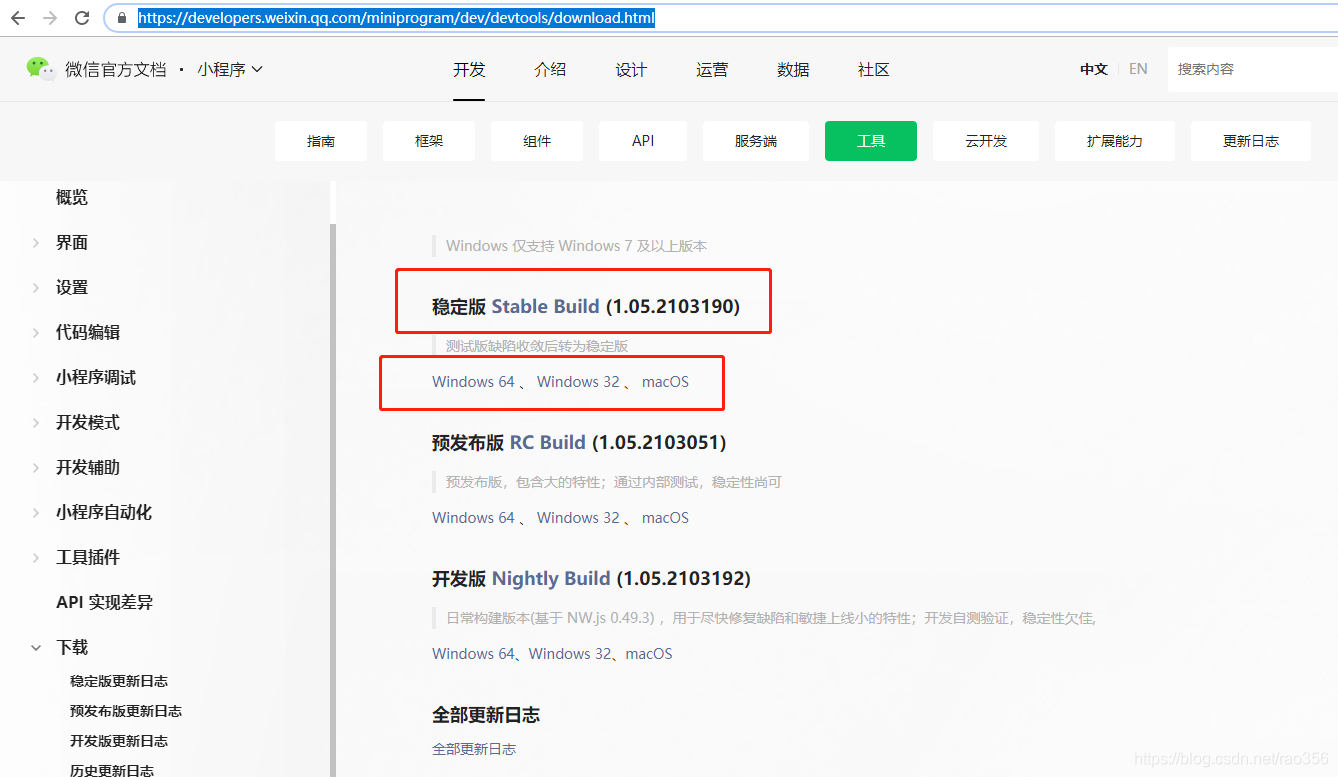The image size is (1338, 777).
Task: Switch language to EN
Action: (x=1138, y=69)
